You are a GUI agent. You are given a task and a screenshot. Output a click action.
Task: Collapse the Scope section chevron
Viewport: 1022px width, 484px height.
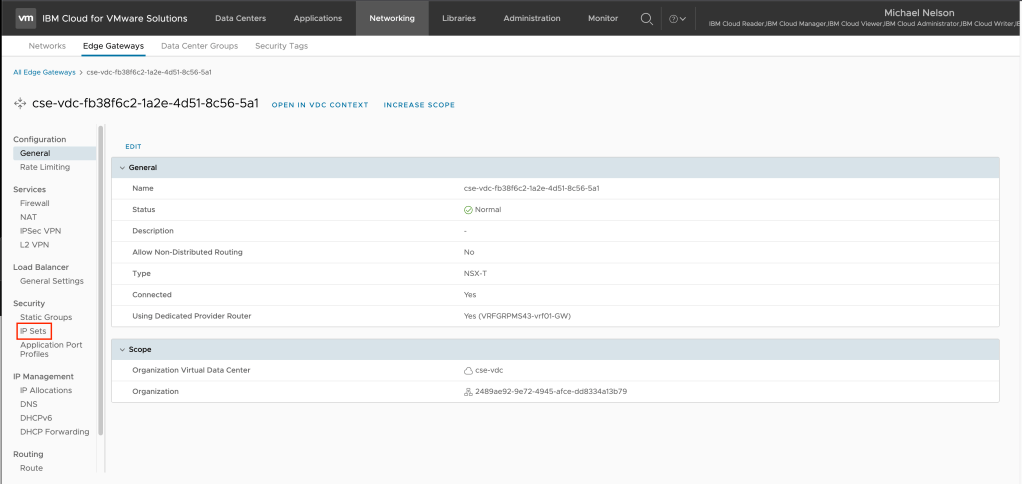click(122, 350)
